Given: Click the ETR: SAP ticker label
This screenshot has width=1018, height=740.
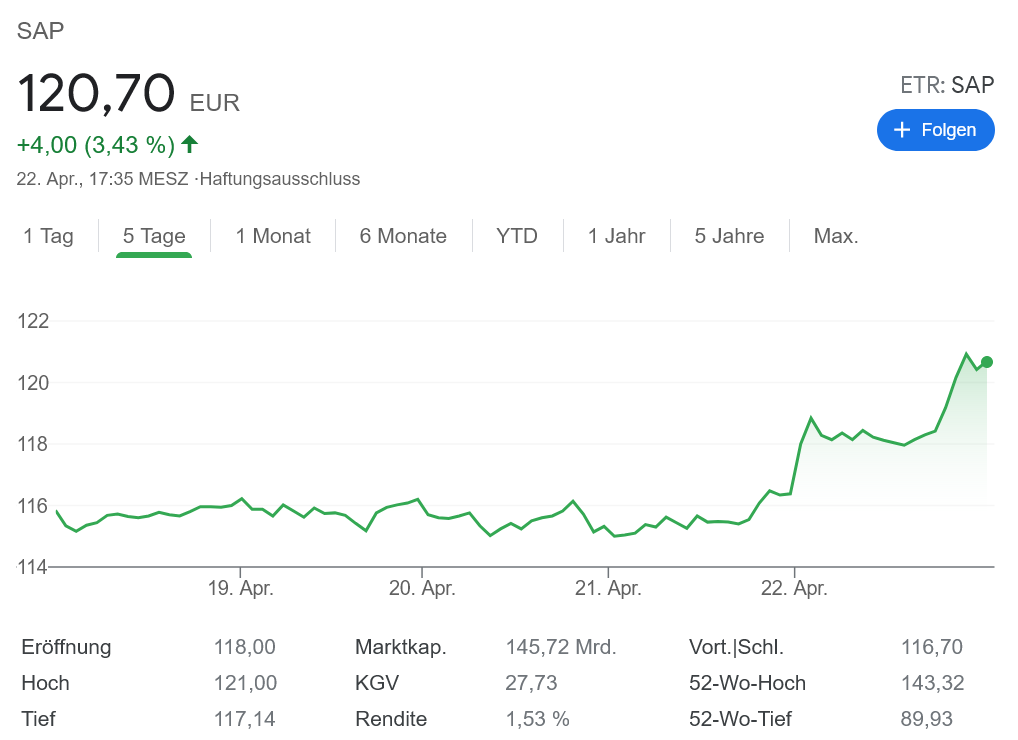Looking at the screenshot, I should (947, 85).
